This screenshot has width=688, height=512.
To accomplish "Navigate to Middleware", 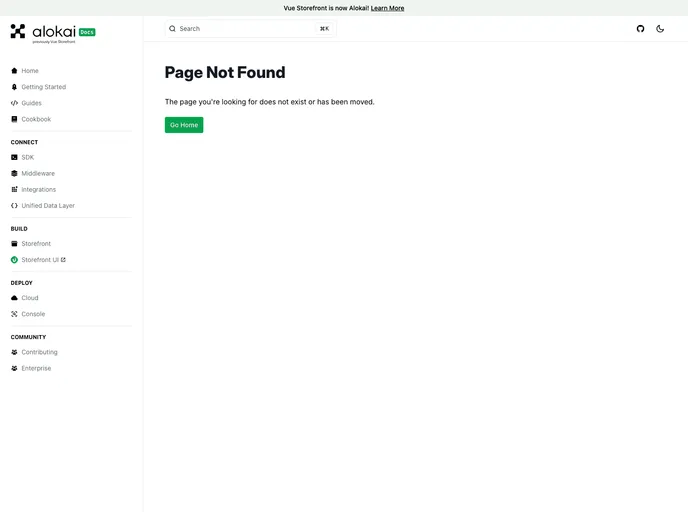I will click(38, 173).
